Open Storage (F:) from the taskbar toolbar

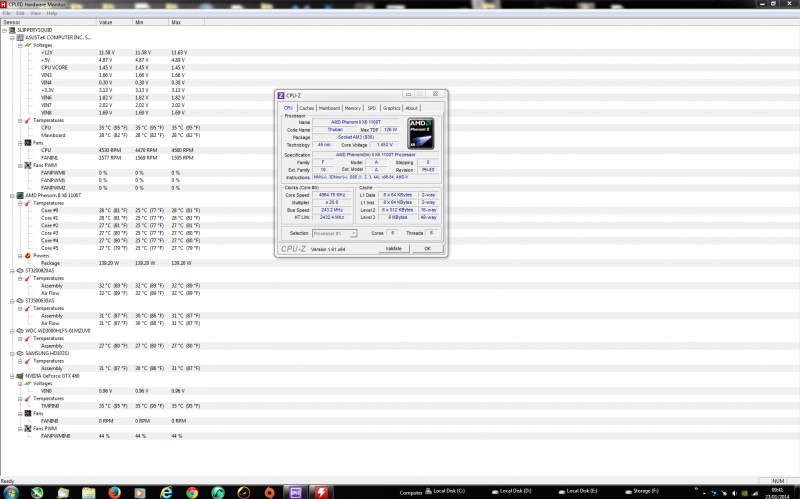[x=642, y=491]
